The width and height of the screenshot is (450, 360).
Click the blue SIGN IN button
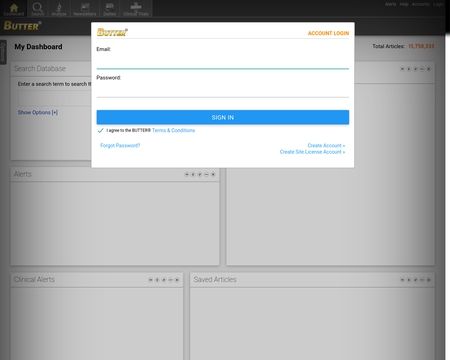click(223, 117)
